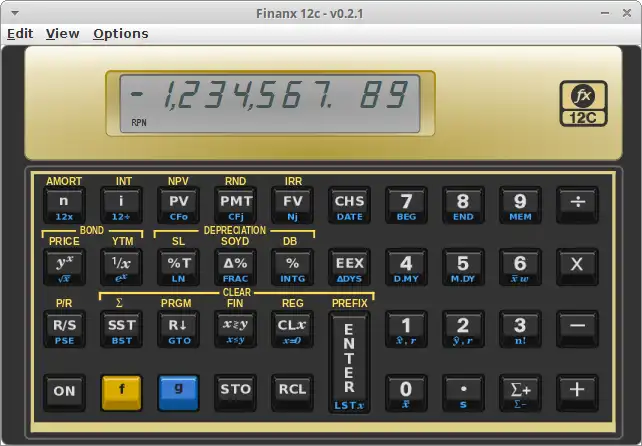Tap the number 4 key
The width and height of the screenshot is (642, 446).
click(406, 267)
